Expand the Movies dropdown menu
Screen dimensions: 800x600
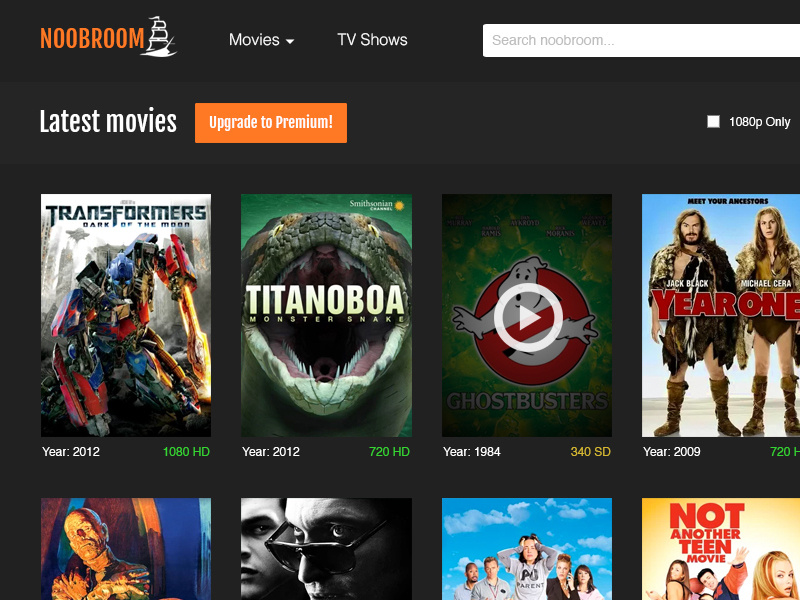tap(261, 40)
